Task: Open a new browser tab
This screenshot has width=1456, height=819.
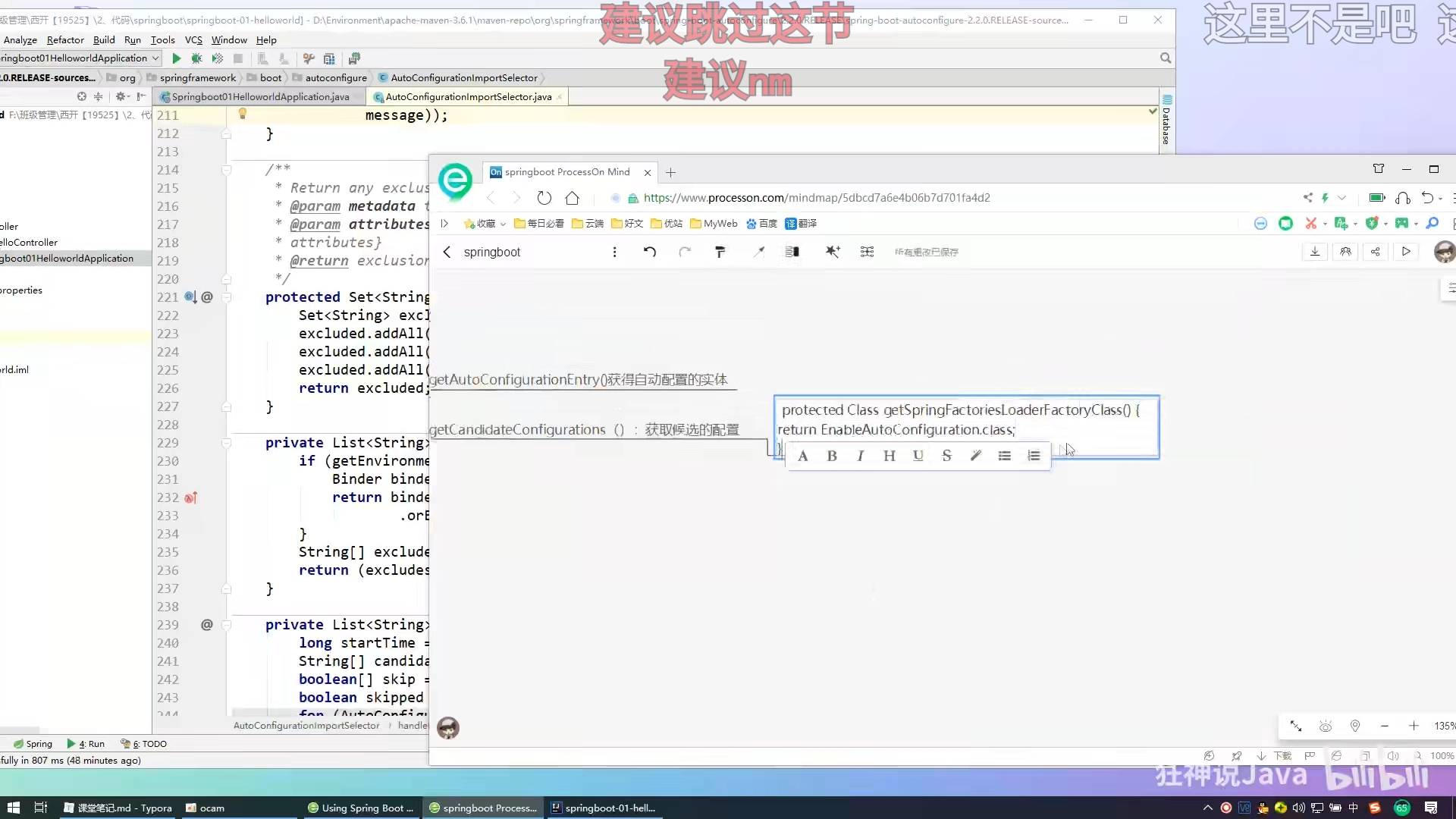Action: coord(670,173)
